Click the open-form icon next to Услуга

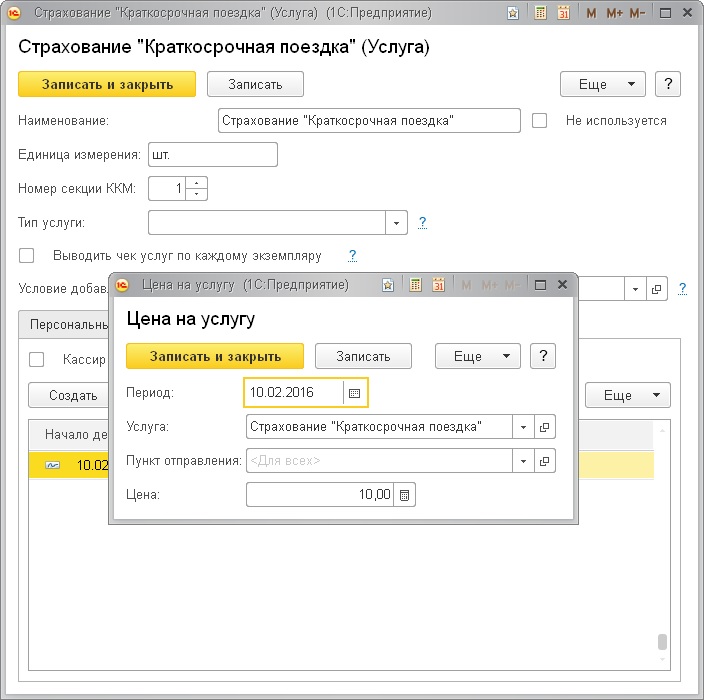[x=545, y=427]
